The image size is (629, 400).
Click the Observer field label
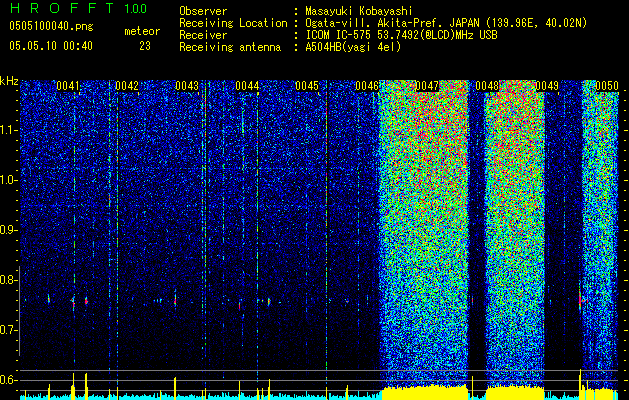203,11
